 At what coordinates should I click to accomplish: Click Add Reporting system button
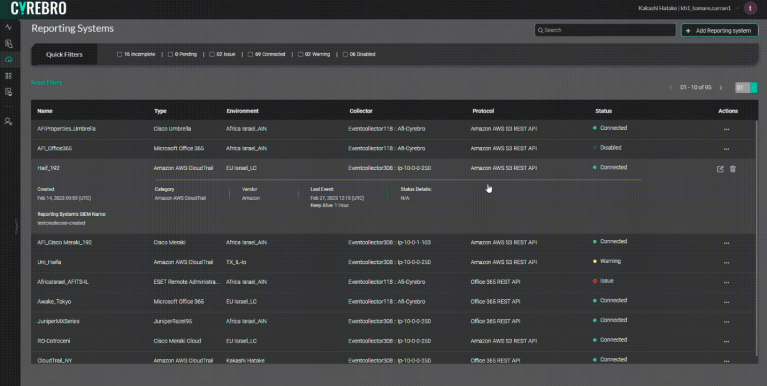pos(720,30)
